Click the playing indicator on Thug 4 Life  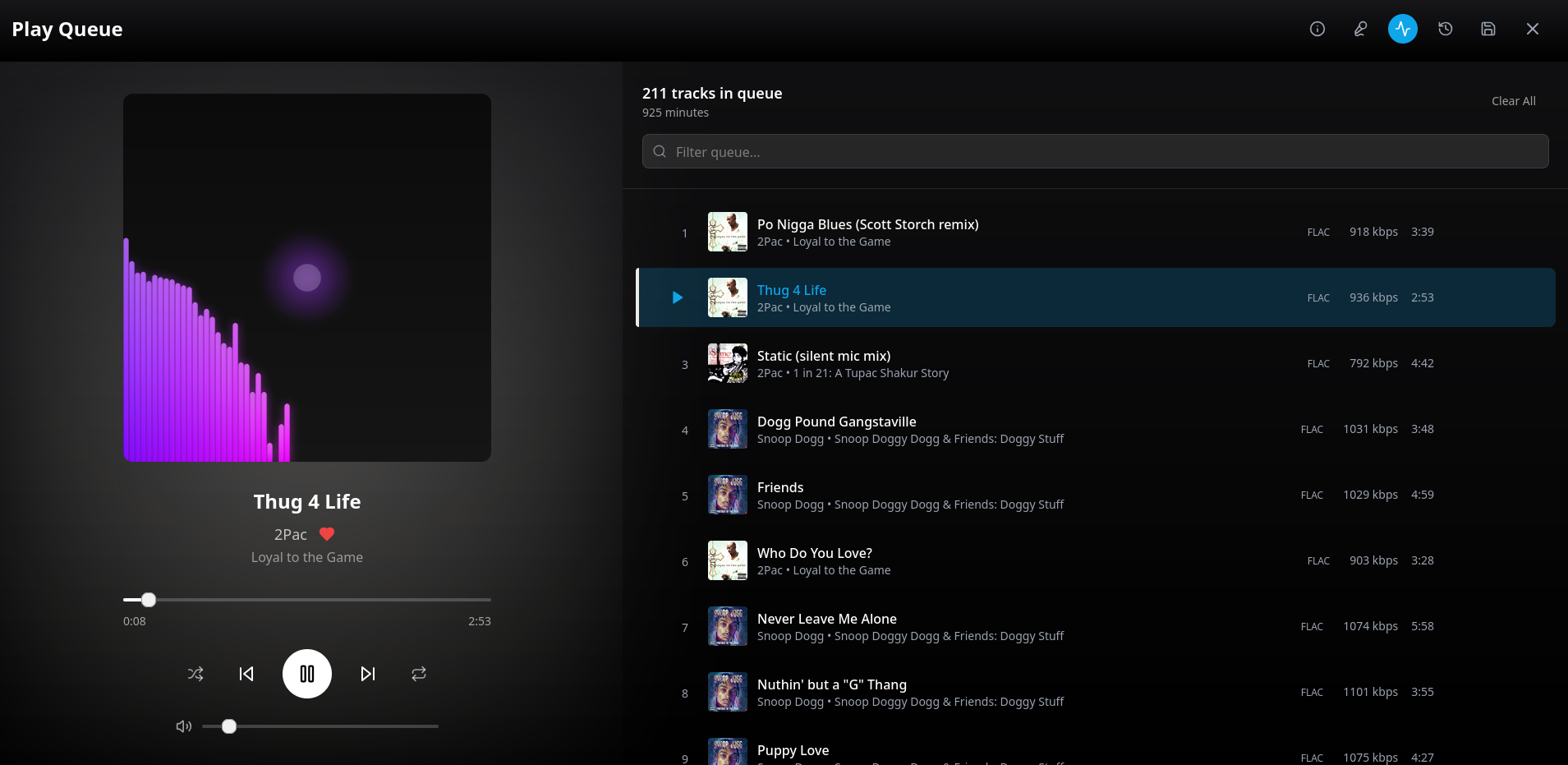click(x=678, y=297)
